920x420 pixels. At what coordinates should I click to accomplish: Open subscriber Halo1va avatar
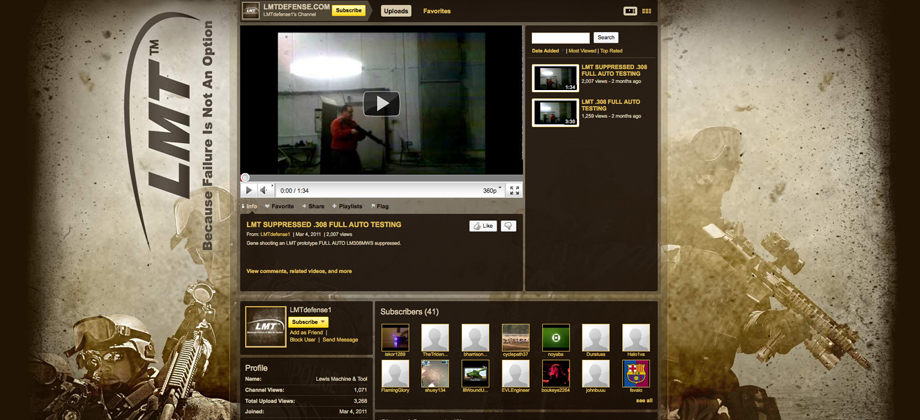point(636,338)
